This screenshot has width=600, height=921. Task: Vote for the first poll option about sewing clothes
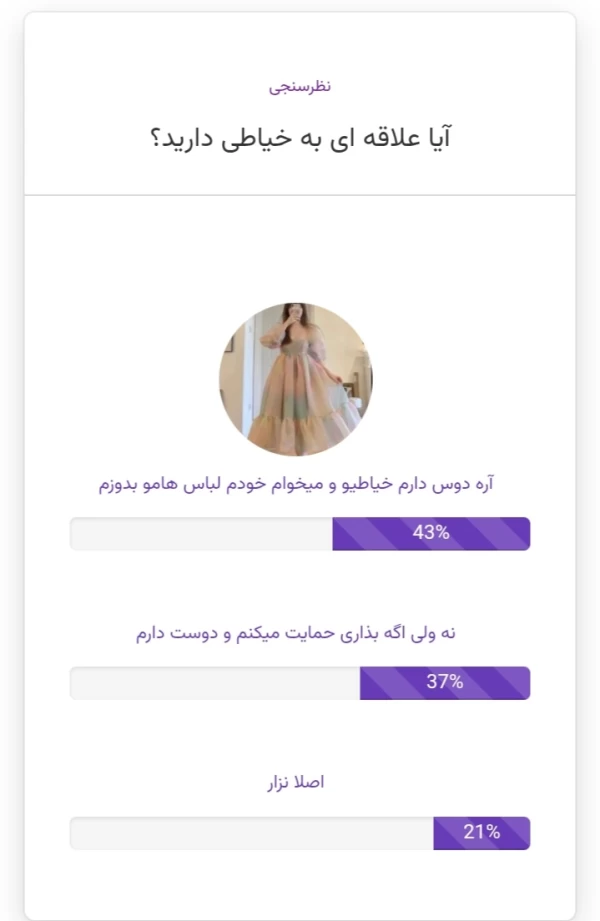click(x=299, y=480)
